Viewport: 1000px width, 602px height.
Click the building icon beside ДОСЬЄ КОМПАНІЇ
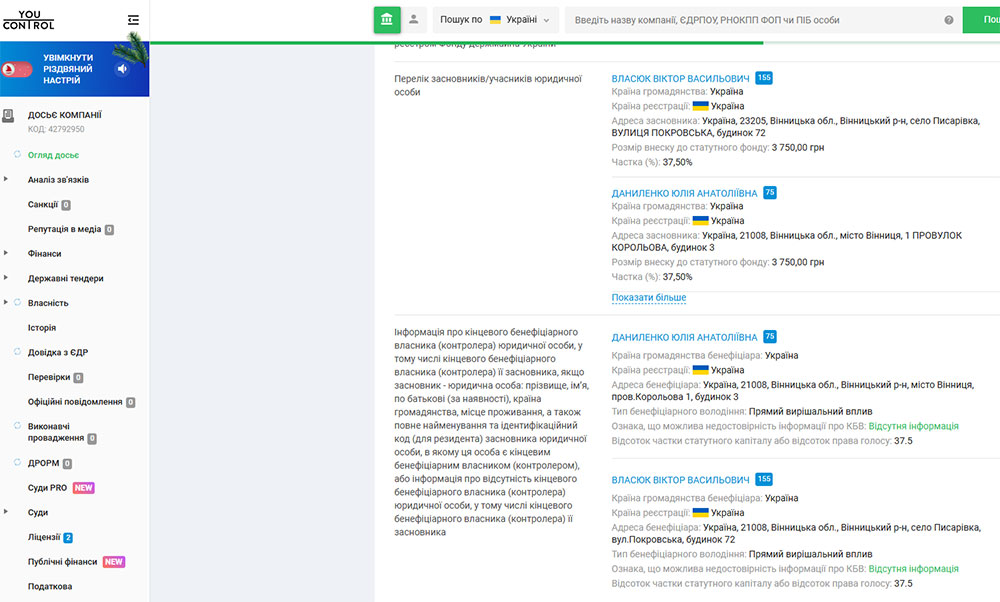pyautogui.click(x=11, y=114)
